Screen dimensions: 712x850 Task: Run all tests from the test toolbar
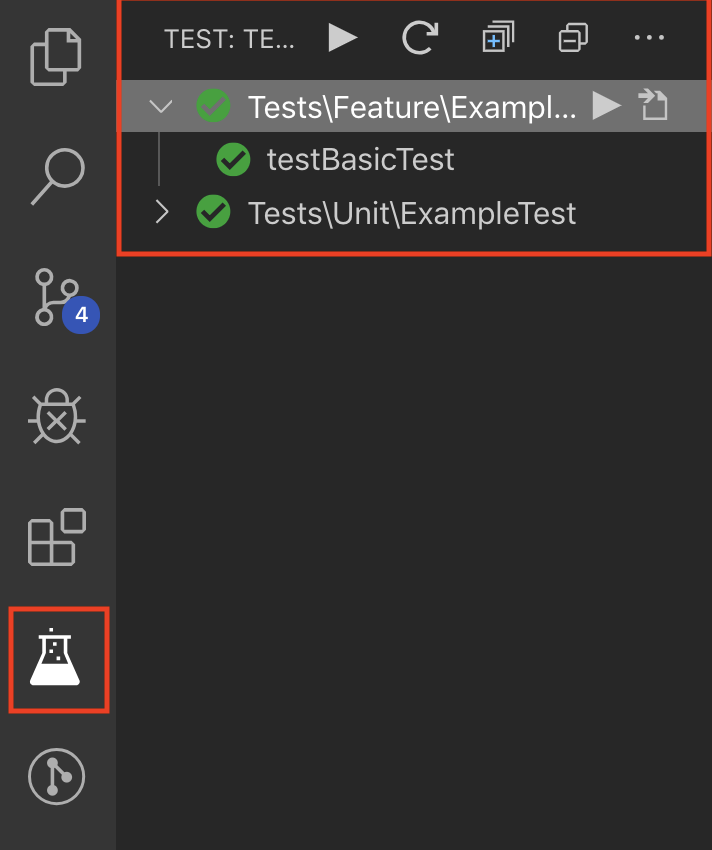tap(343, 39)
